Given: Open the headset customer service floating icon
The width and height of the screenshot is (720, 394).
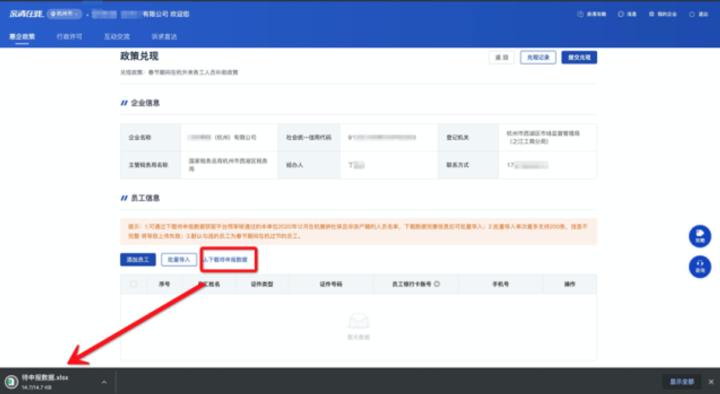Looking at the screenshot, I should click(x=700, y=267).
